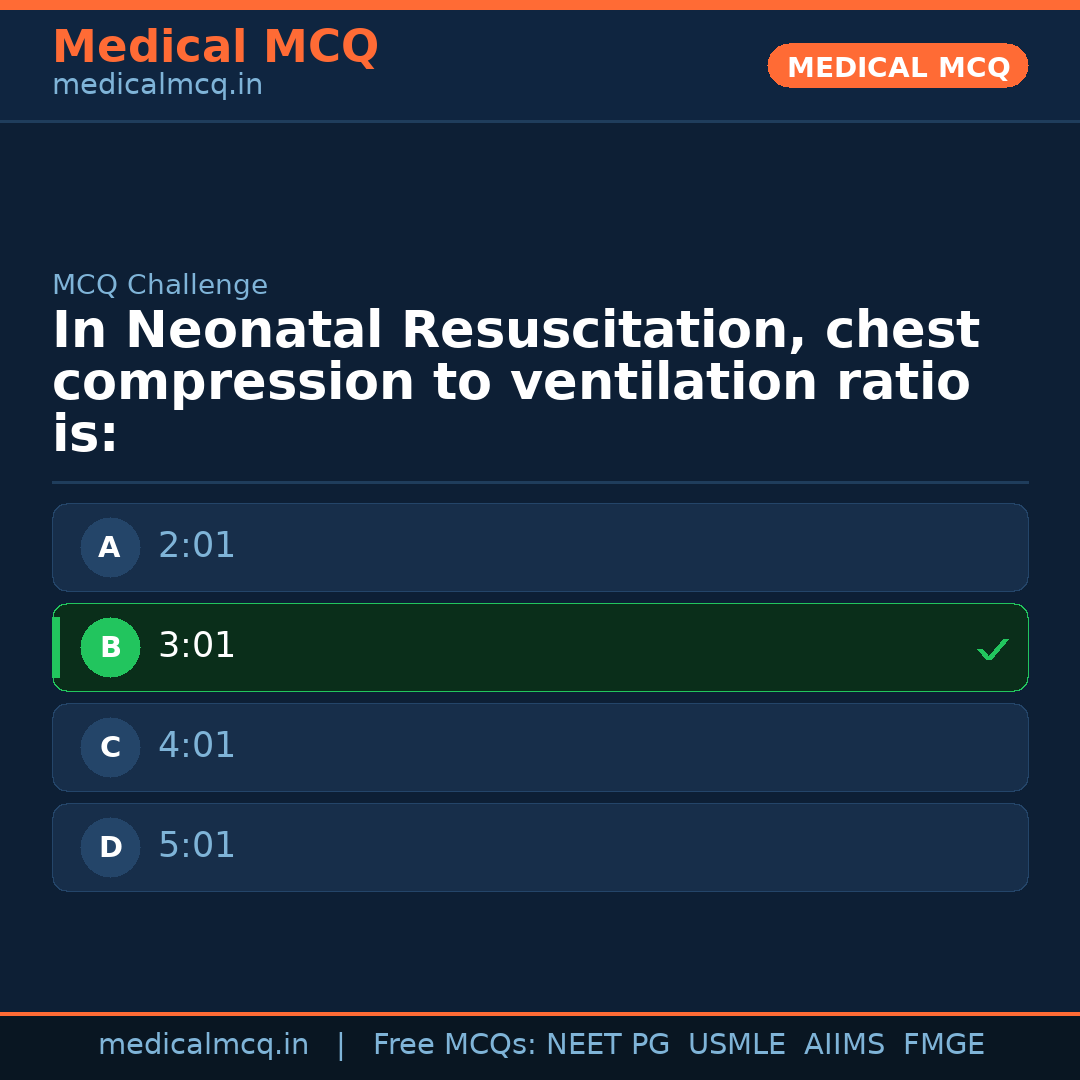Click the Free MCQs footer label

pyautogui.click(x=454, y=1045)
